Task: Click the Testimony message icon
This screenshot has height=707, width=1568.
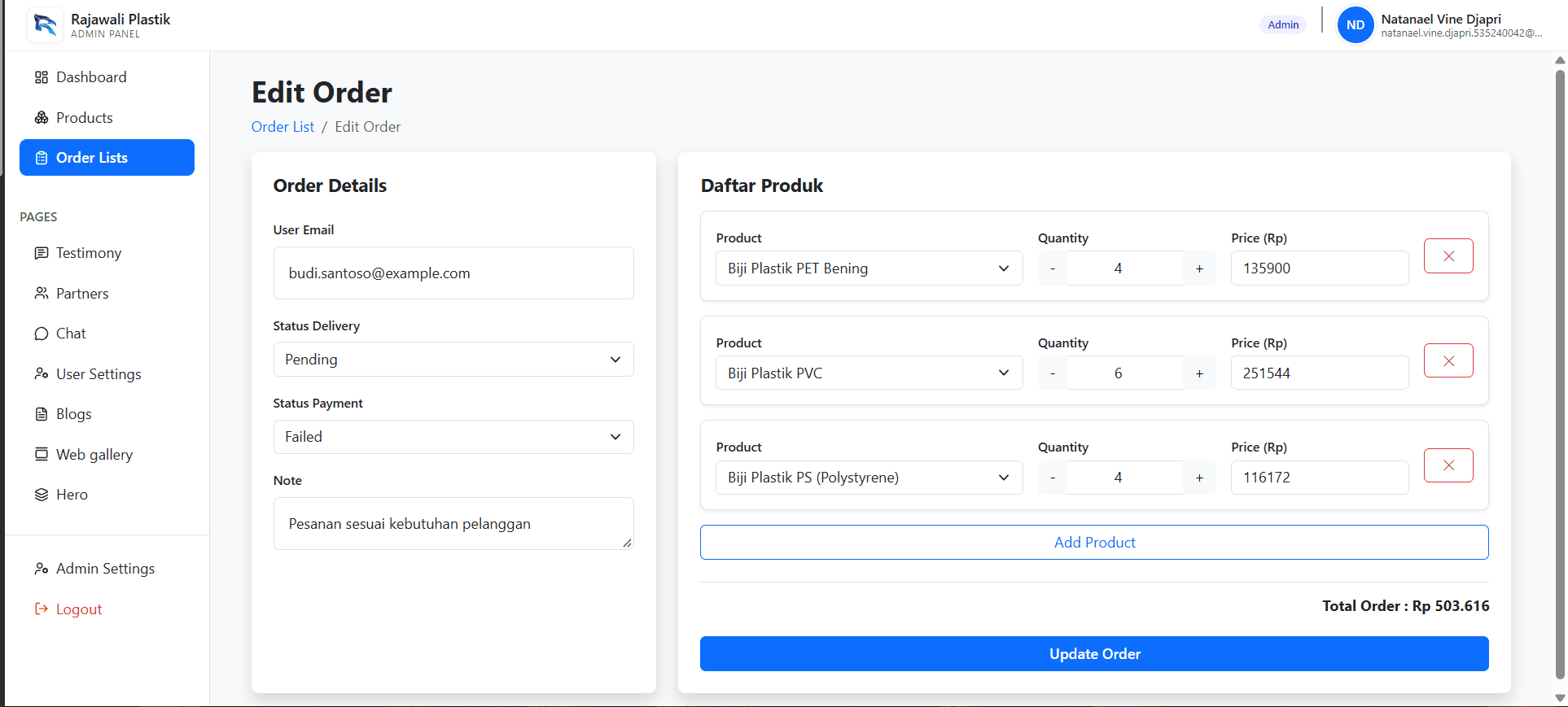Action: pyautogui.click(x=42, y=253)
